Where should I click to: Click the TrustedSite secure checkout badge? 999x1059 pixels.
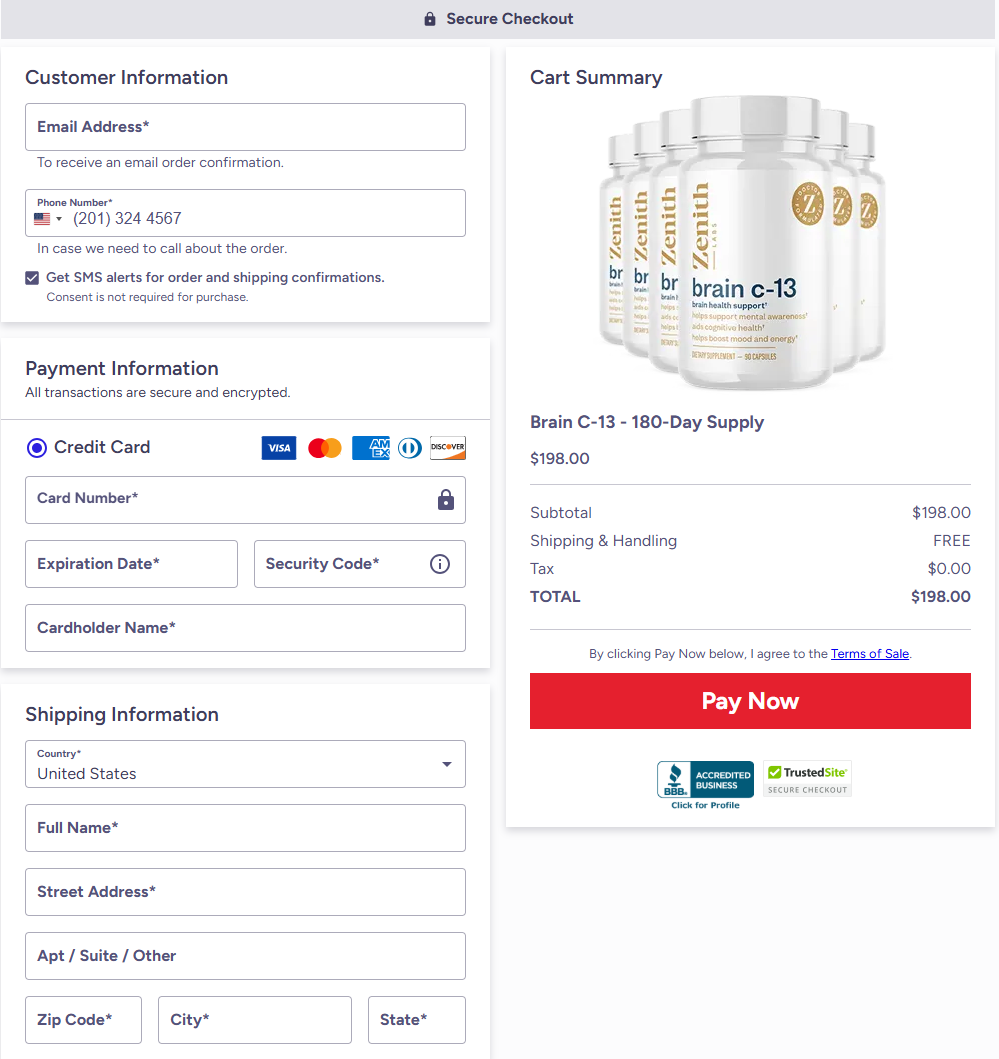[807, 779]
